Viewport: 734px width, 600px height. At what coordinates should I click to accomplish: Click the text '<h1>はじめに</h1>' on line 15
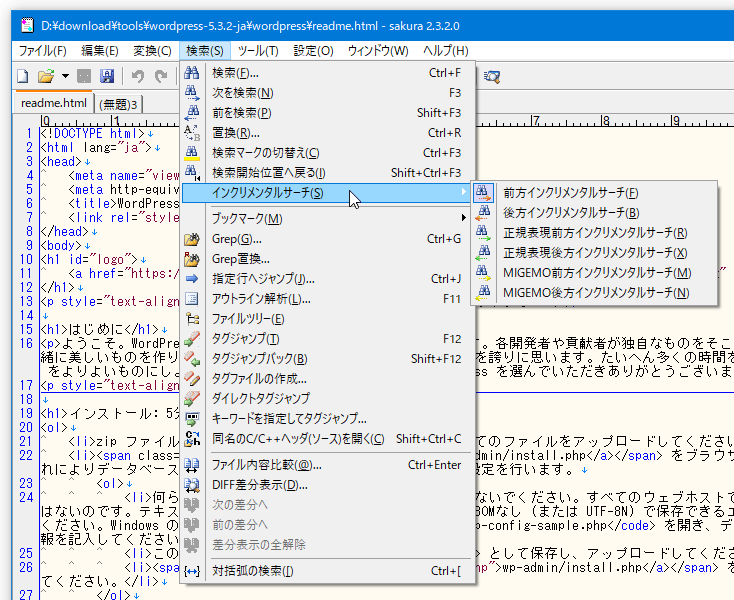pyautogui.click(x=99, y=329)
